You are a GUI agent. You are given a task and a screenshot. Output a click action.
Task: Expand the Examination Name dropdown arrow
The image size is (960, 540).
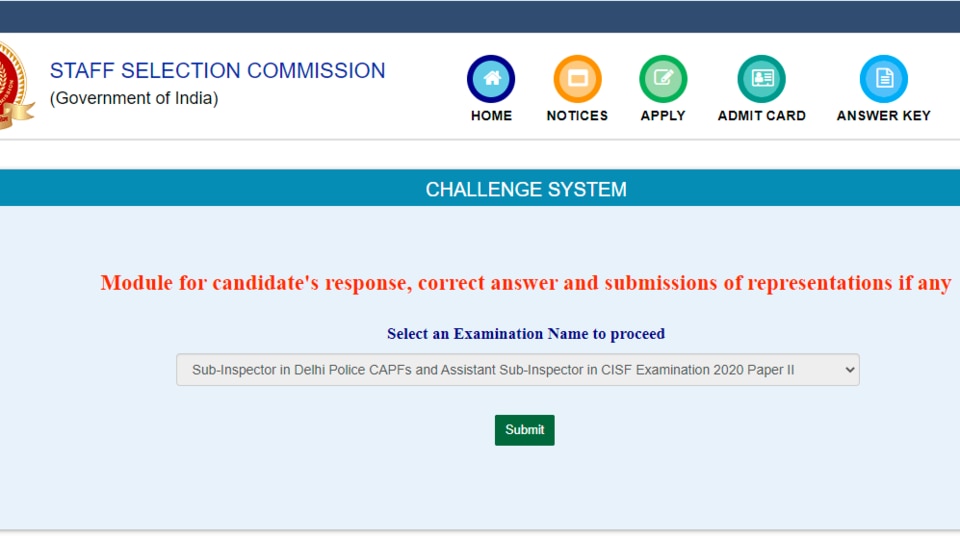point(849,370)
